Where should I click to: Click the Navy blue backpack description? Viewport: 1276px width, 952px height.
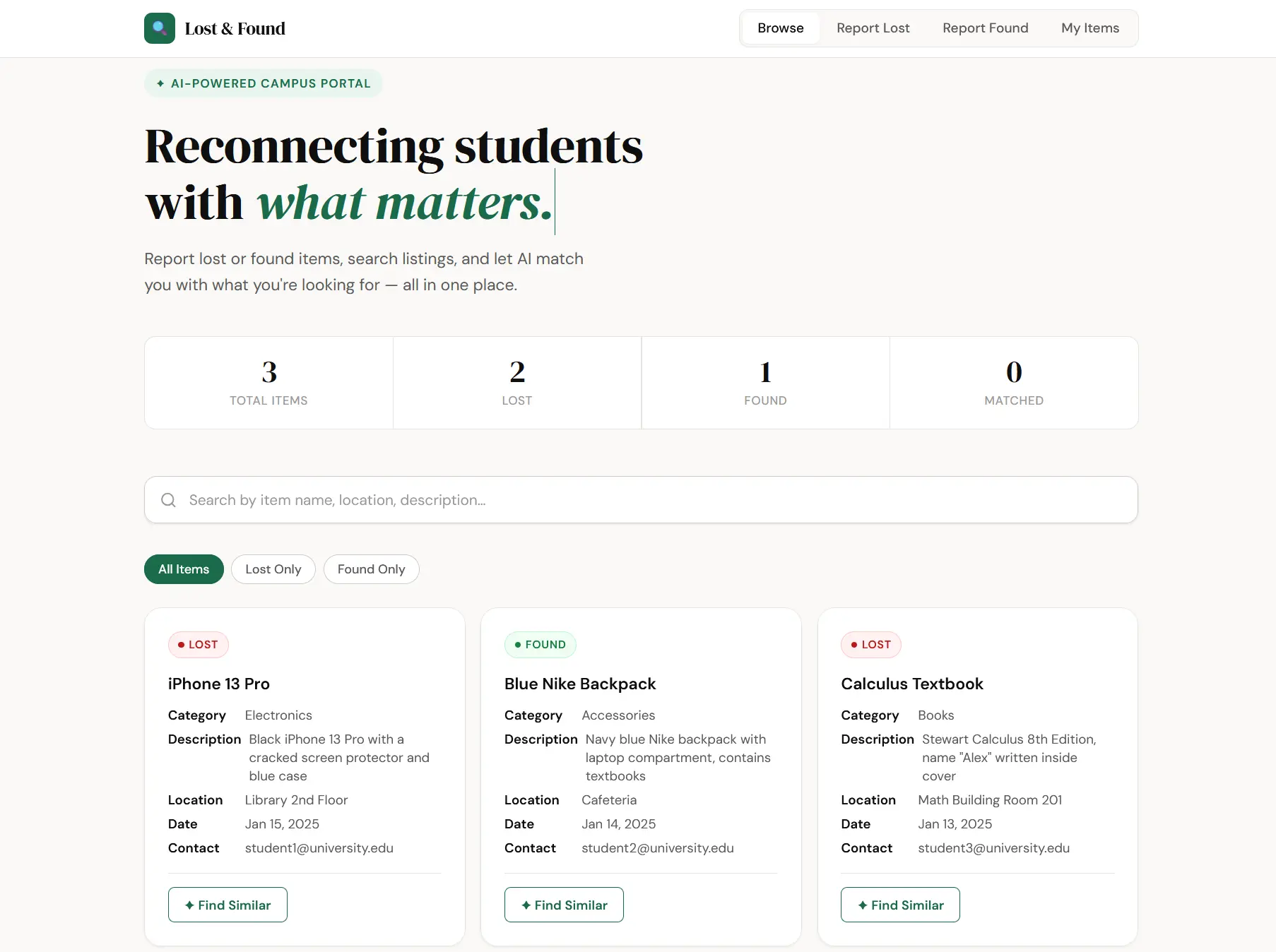click(x=678, y=758)
